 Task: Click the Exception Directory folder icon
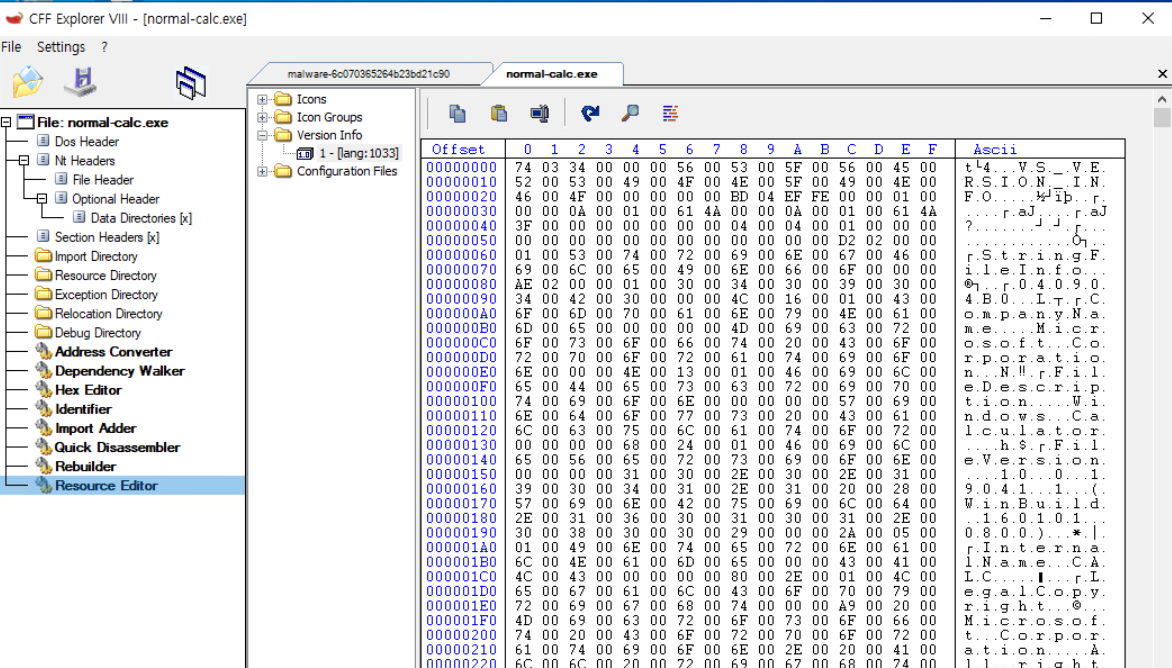(43, 294)
